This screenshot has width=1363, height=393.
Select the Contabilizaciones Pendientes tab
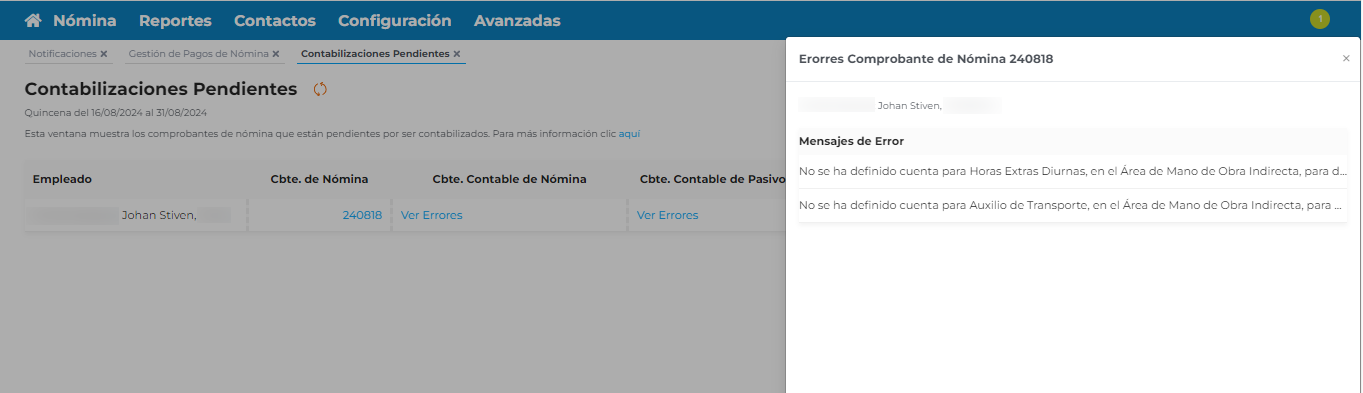pyautogui.click(x=375, y=53)
